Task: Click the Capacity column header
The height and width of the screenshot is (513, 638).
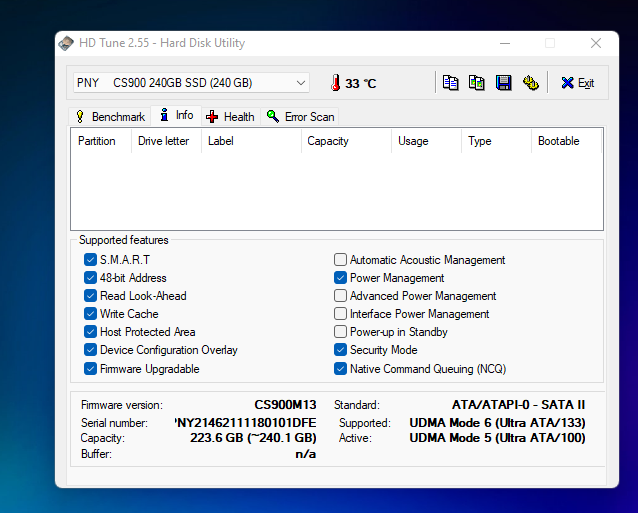Action: (x=346, y=141)
